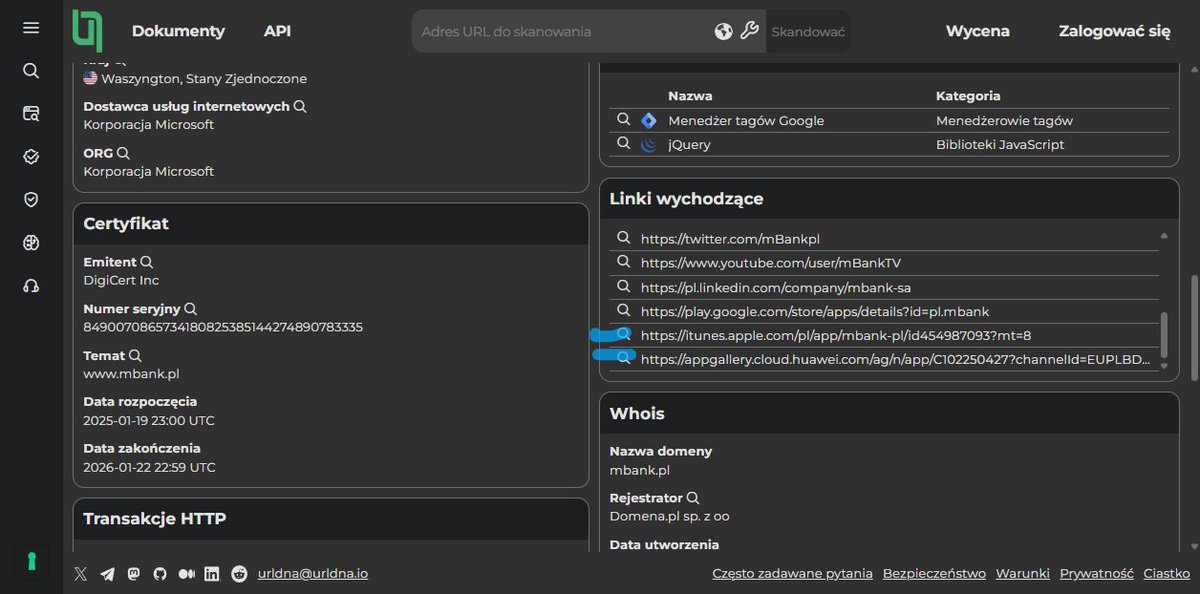Email link urldna@urldna.io in footer
Viewport: 1200px width, 594px height.
click(313, 574)
